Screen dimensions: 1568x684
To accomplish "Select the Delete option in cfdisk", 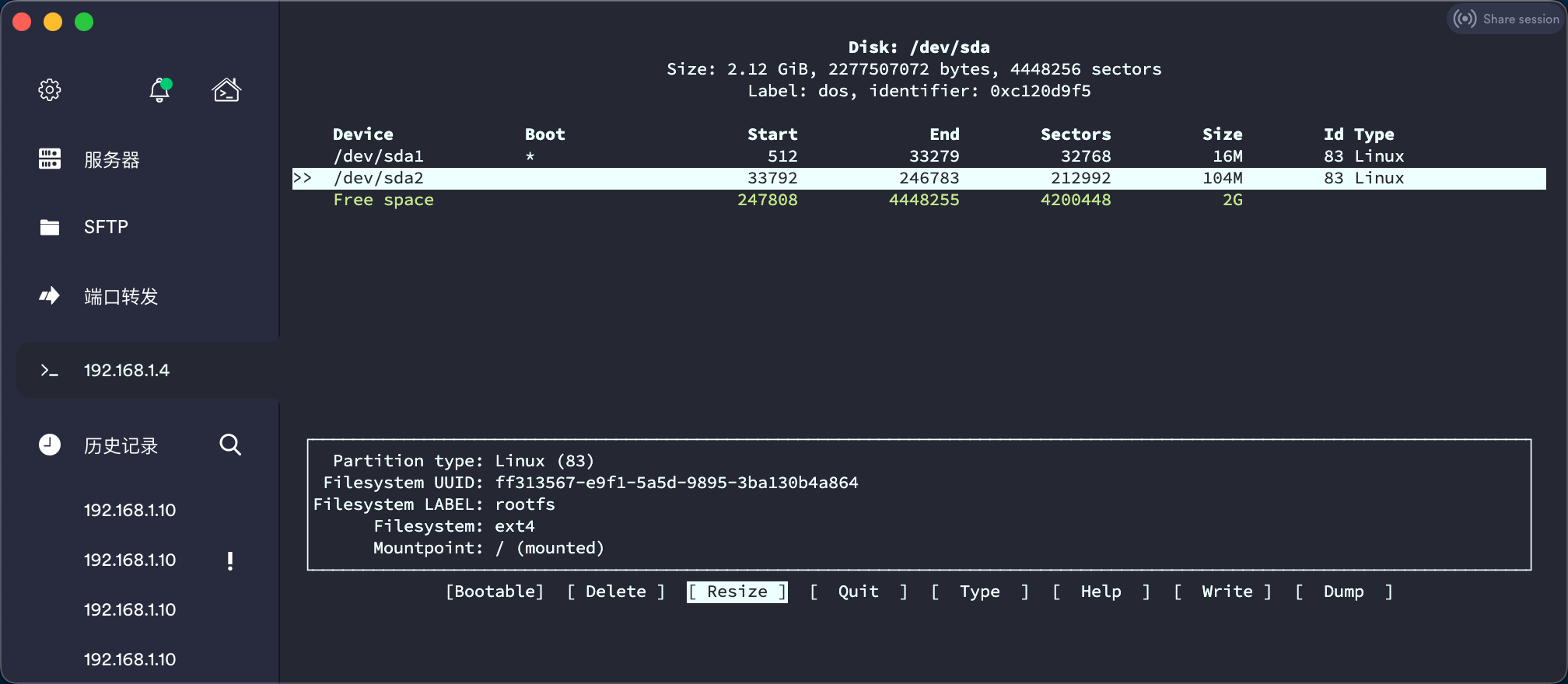I will (x=615, y=592).
